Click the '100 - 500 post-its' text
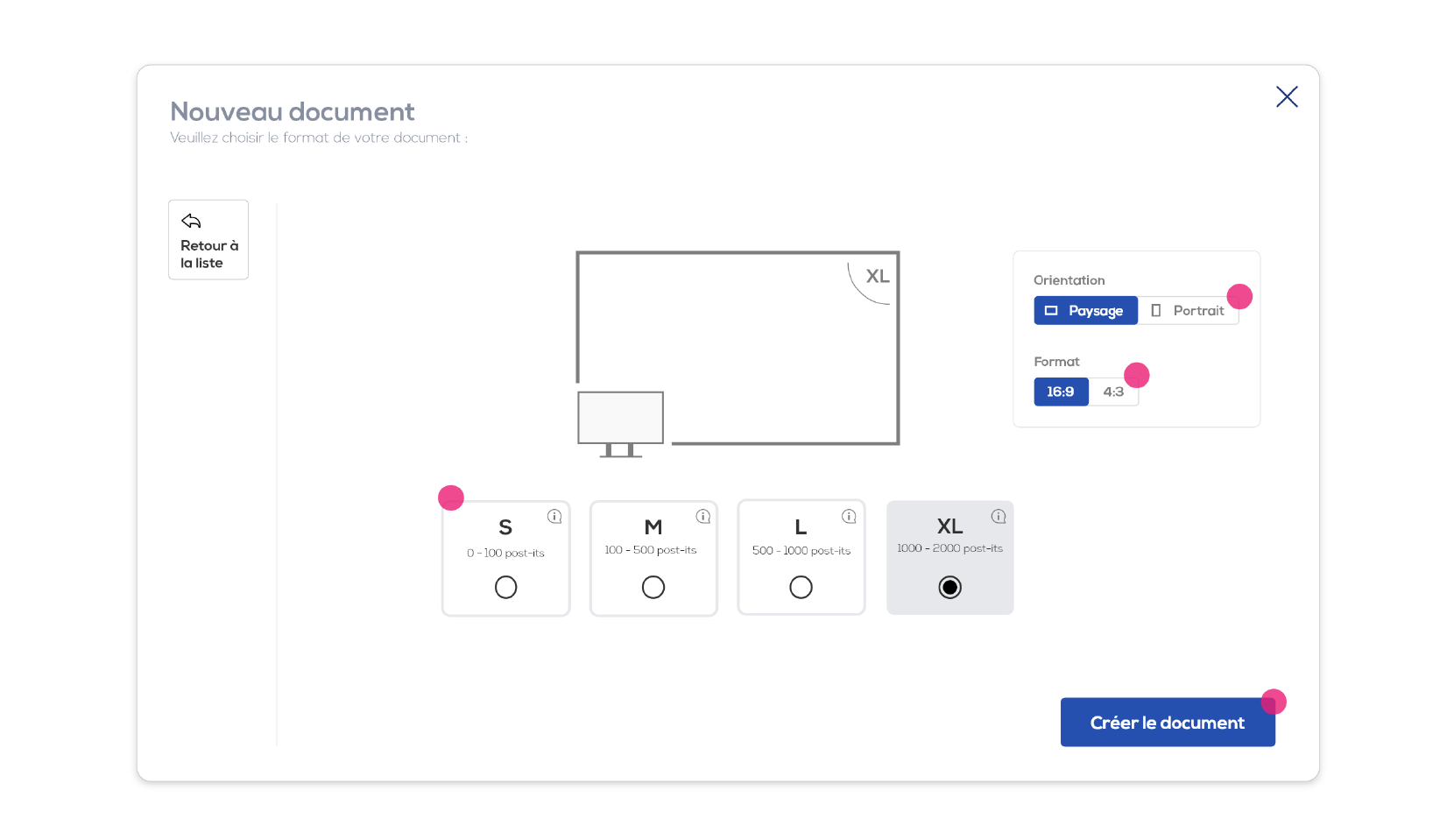The height and width of the screenshot is (840, 1447). [x=651, y=550]
